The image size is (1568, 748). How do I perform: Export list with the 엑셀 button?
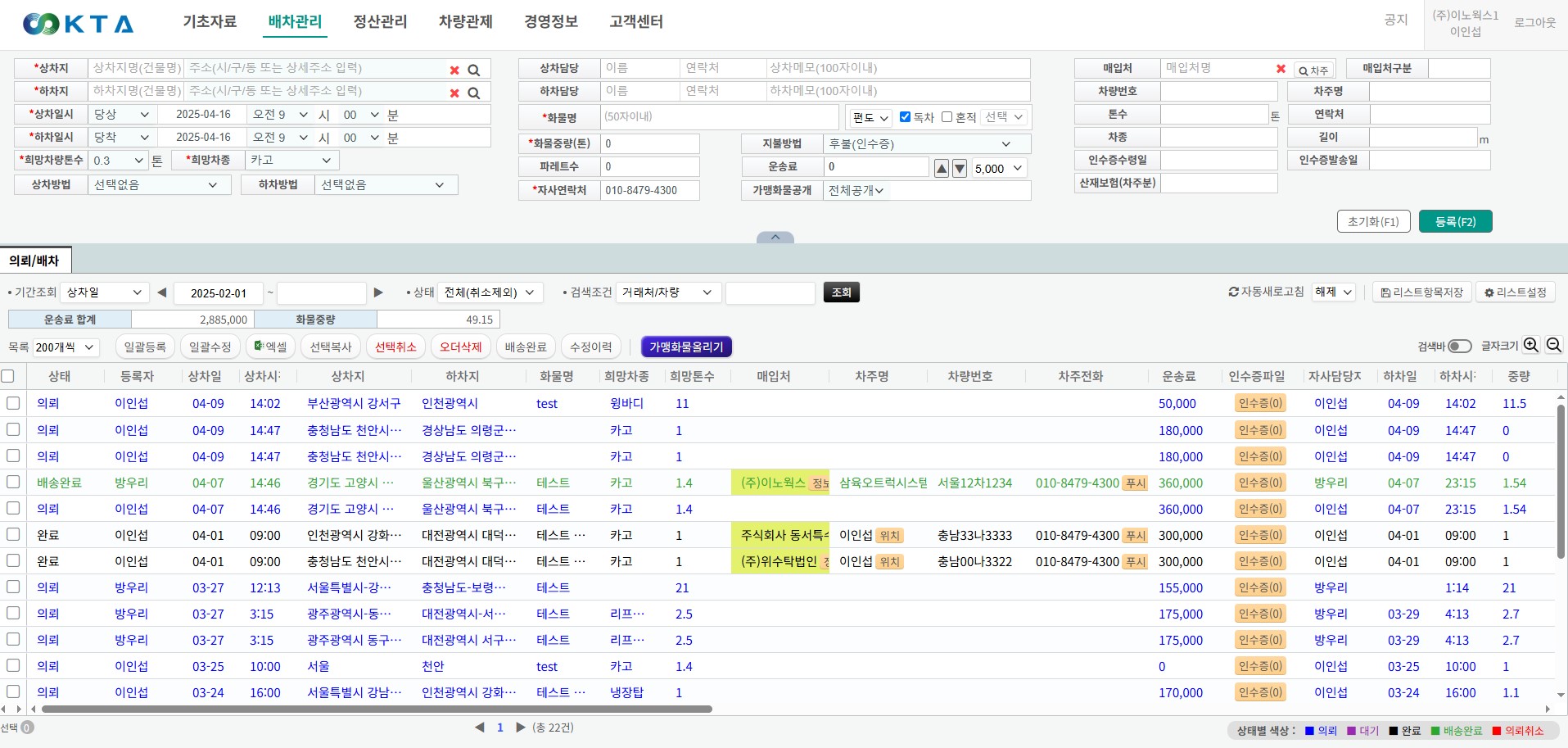pos(271,347)
